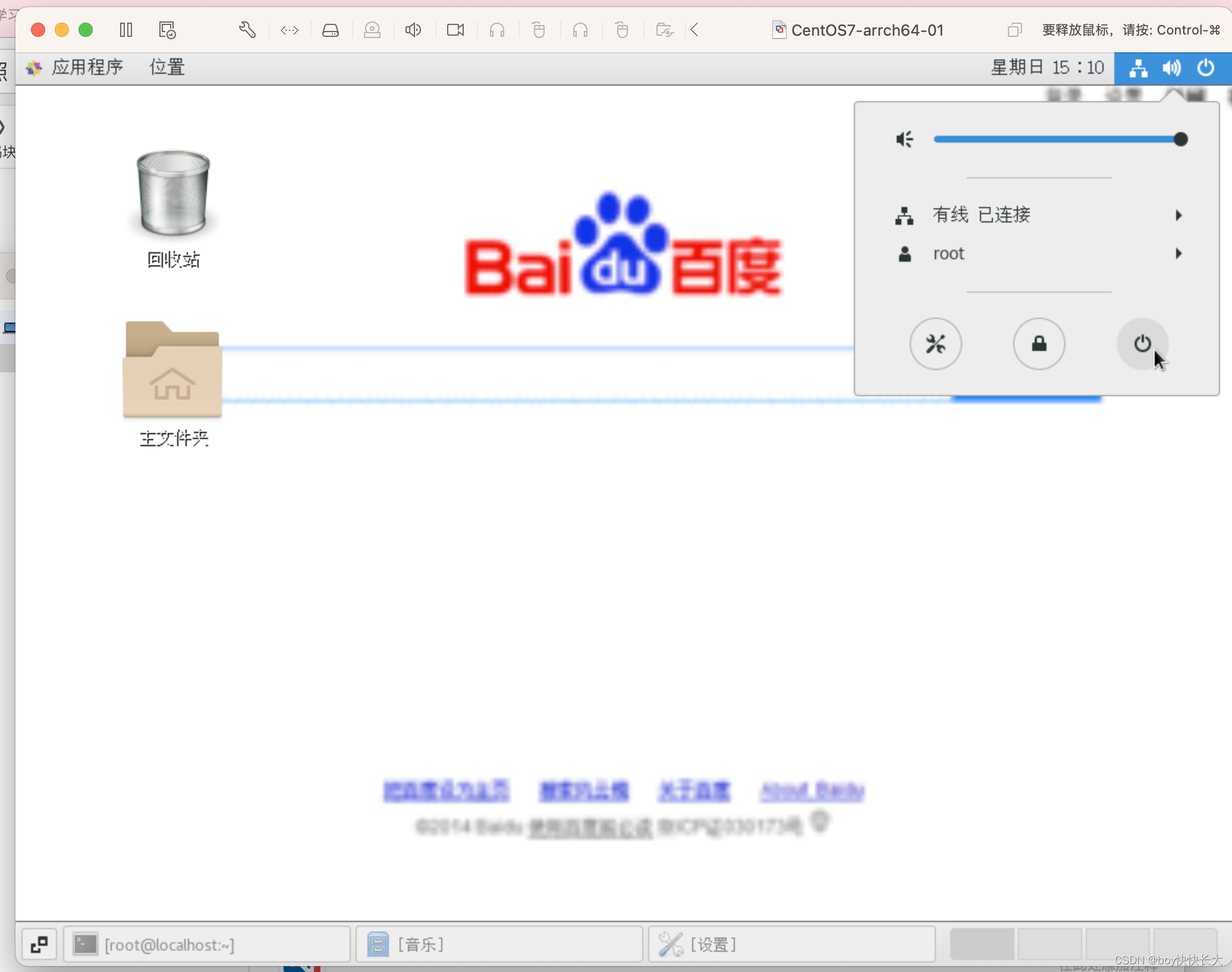Viewport: 1232px width, 972px height.
Task: Click the network icon in top panel
Action: point(1138,68)
